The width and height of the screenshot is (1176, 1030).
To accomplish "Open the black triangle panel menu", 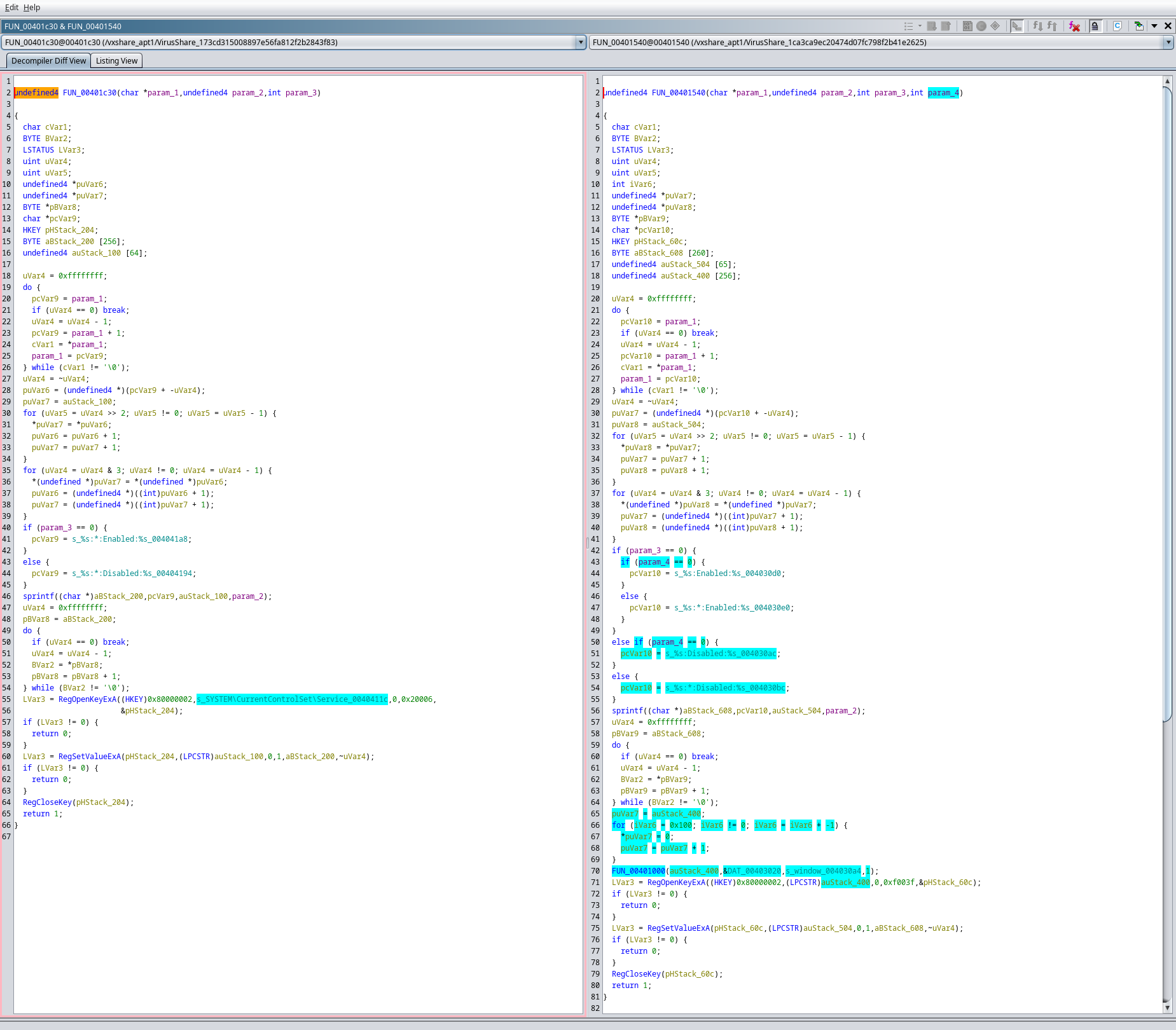I will tap(1154, 26).
